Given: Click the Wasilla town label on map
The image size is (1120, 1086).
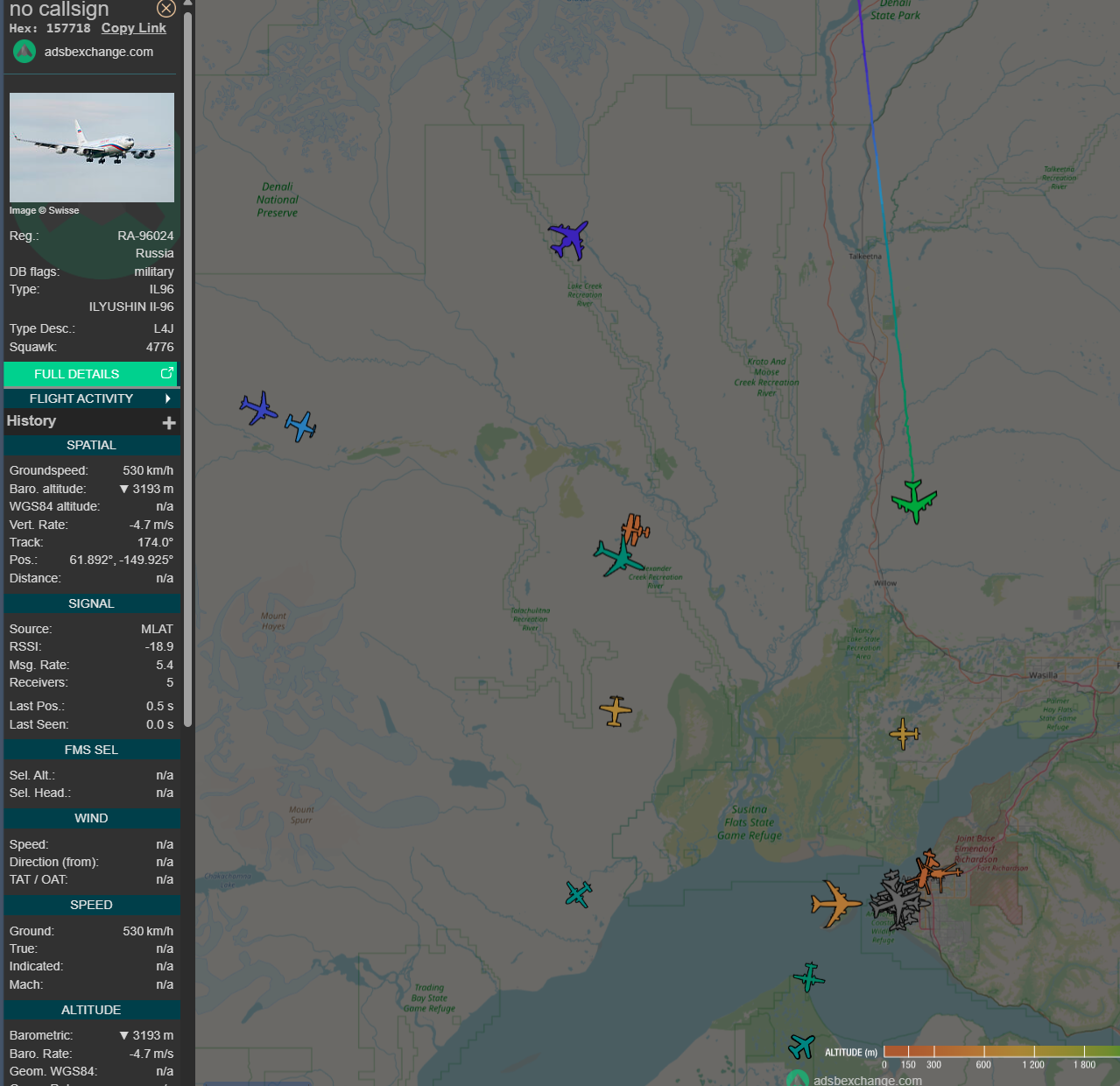Looking at the screenshot, I should 1043,675.
